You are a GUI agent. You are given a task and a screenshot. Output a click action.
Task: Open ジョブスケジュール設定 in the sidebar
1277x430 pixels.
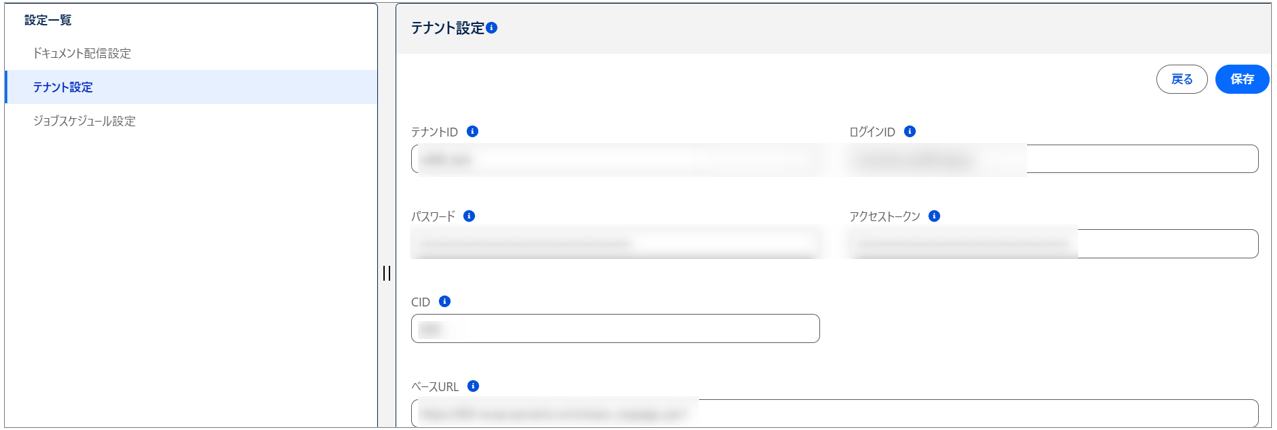84,121
